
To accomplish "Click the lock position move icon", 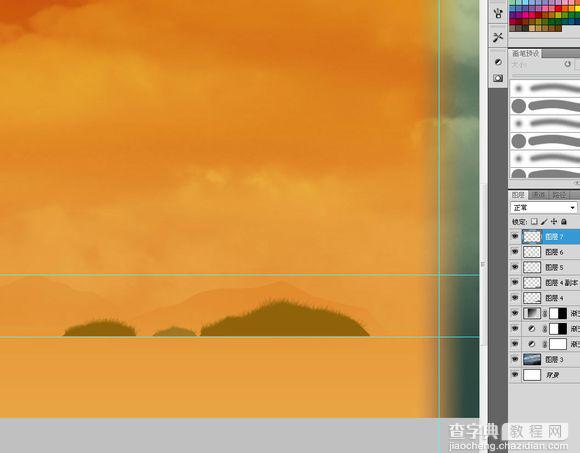I will click(x=554, y=222).
